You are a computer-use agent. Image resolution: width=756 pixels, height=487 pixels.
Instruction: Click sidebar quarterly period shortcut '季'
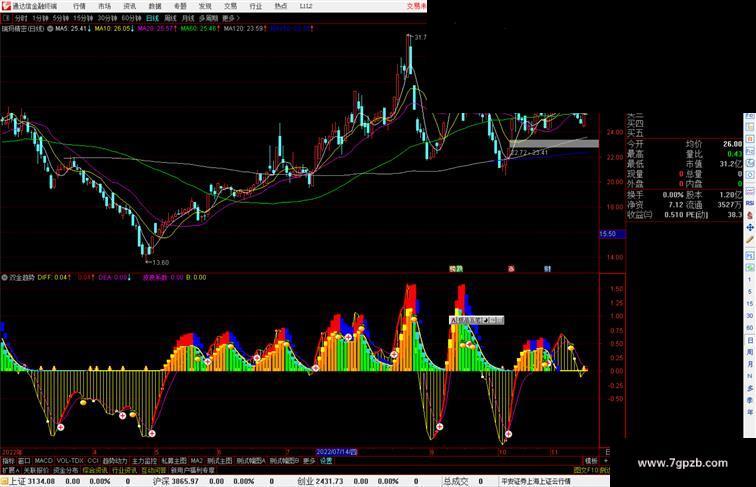pos(750,400)
